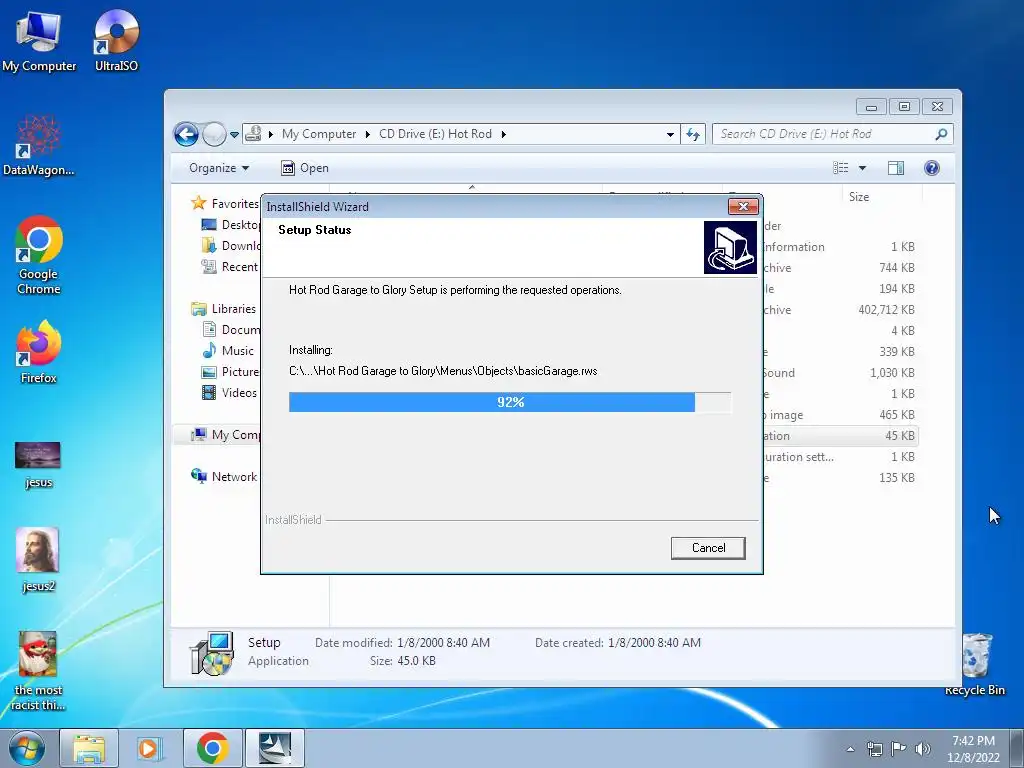Viewport: 1024px width, 768px height.
Task: Open the jesus image on desktop
Action: pos(39,465)
